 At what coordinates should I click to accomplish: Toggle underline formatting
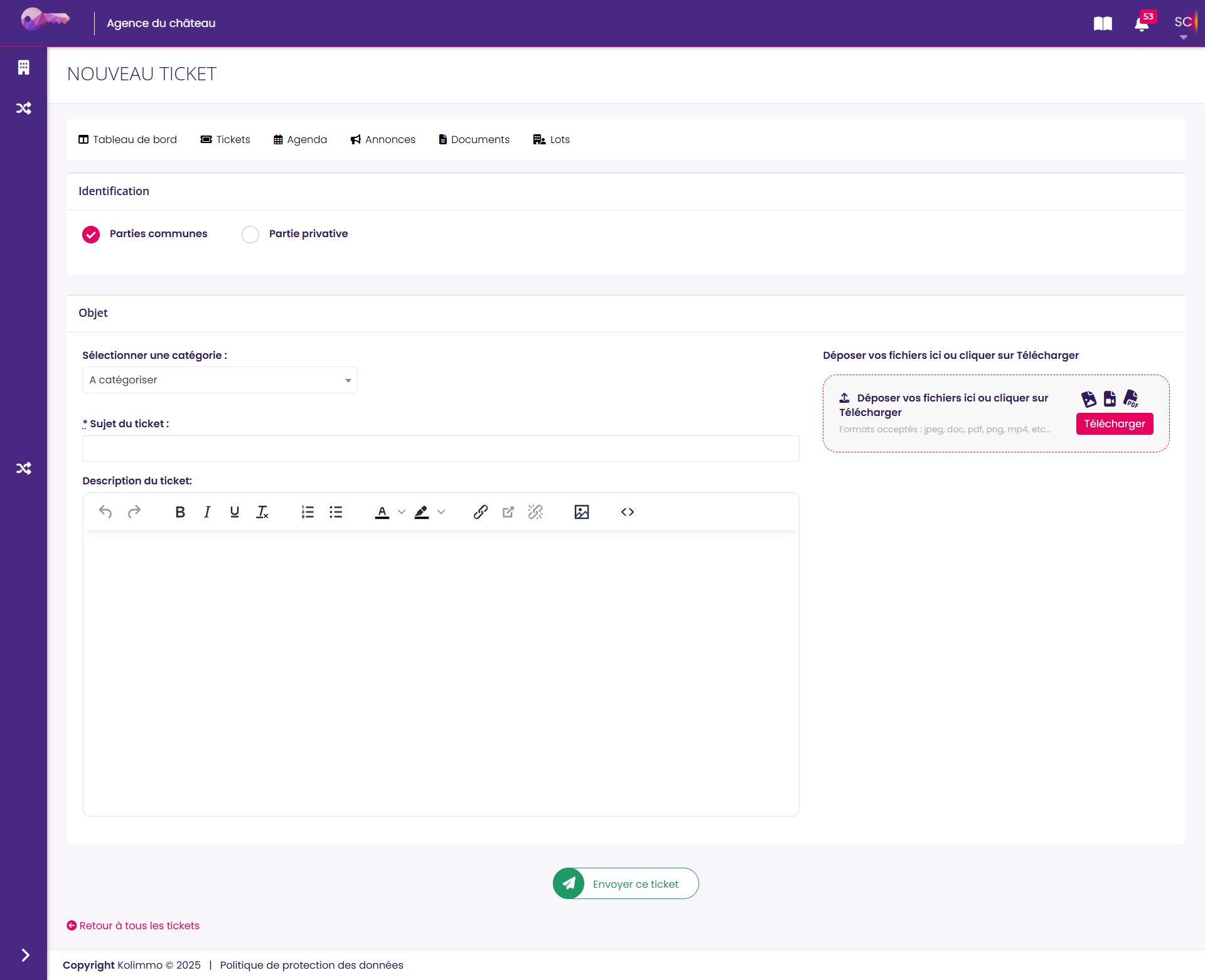click(x=235, y=512)
